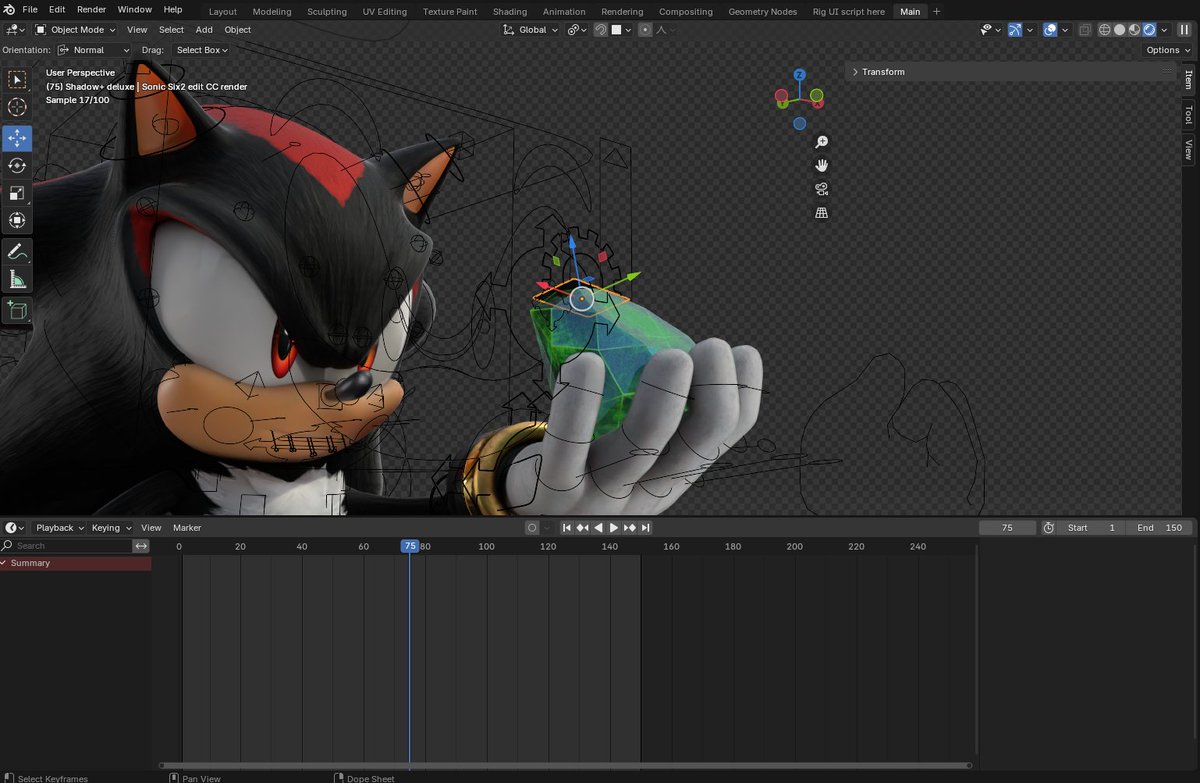Open the File menu

30,10
